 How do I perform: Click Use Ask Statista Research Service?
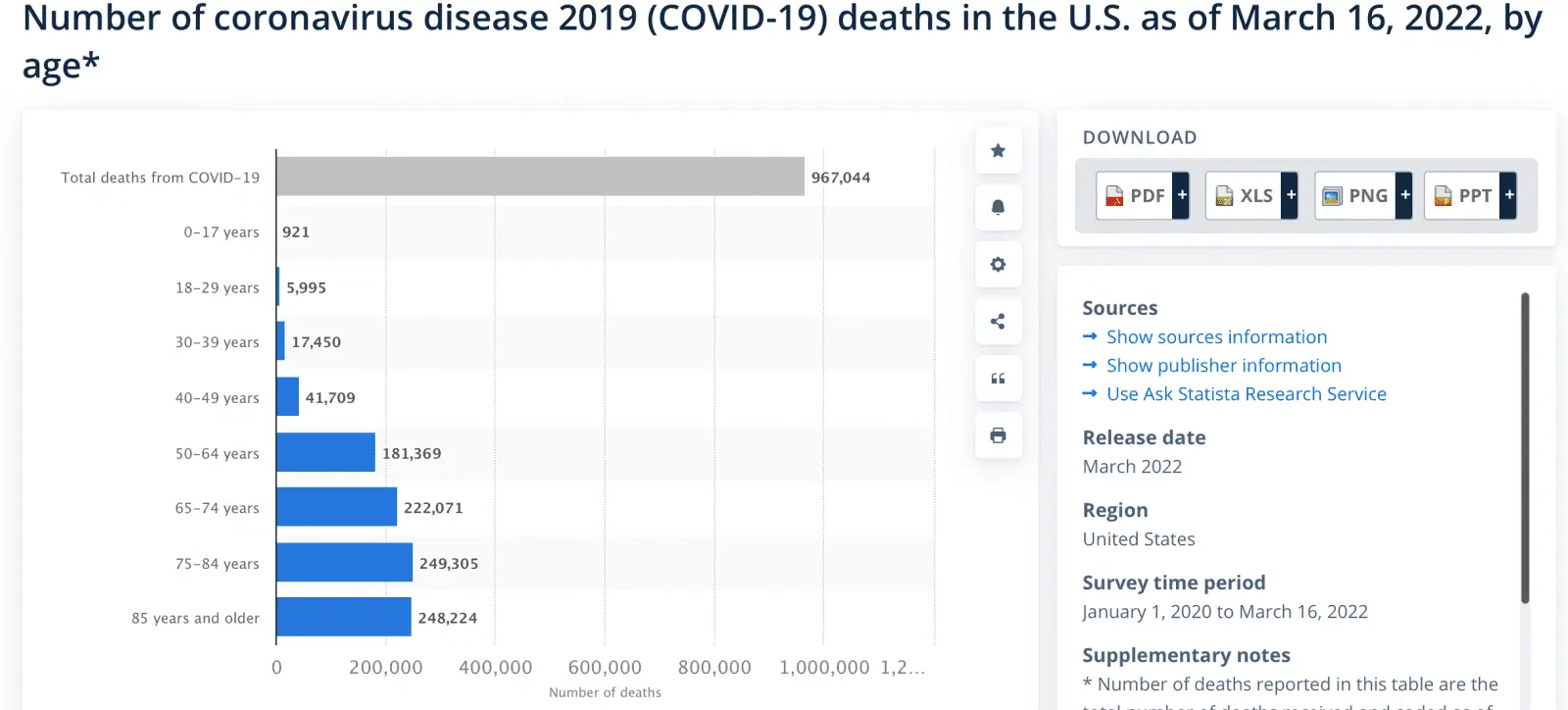pos(1246,394)
